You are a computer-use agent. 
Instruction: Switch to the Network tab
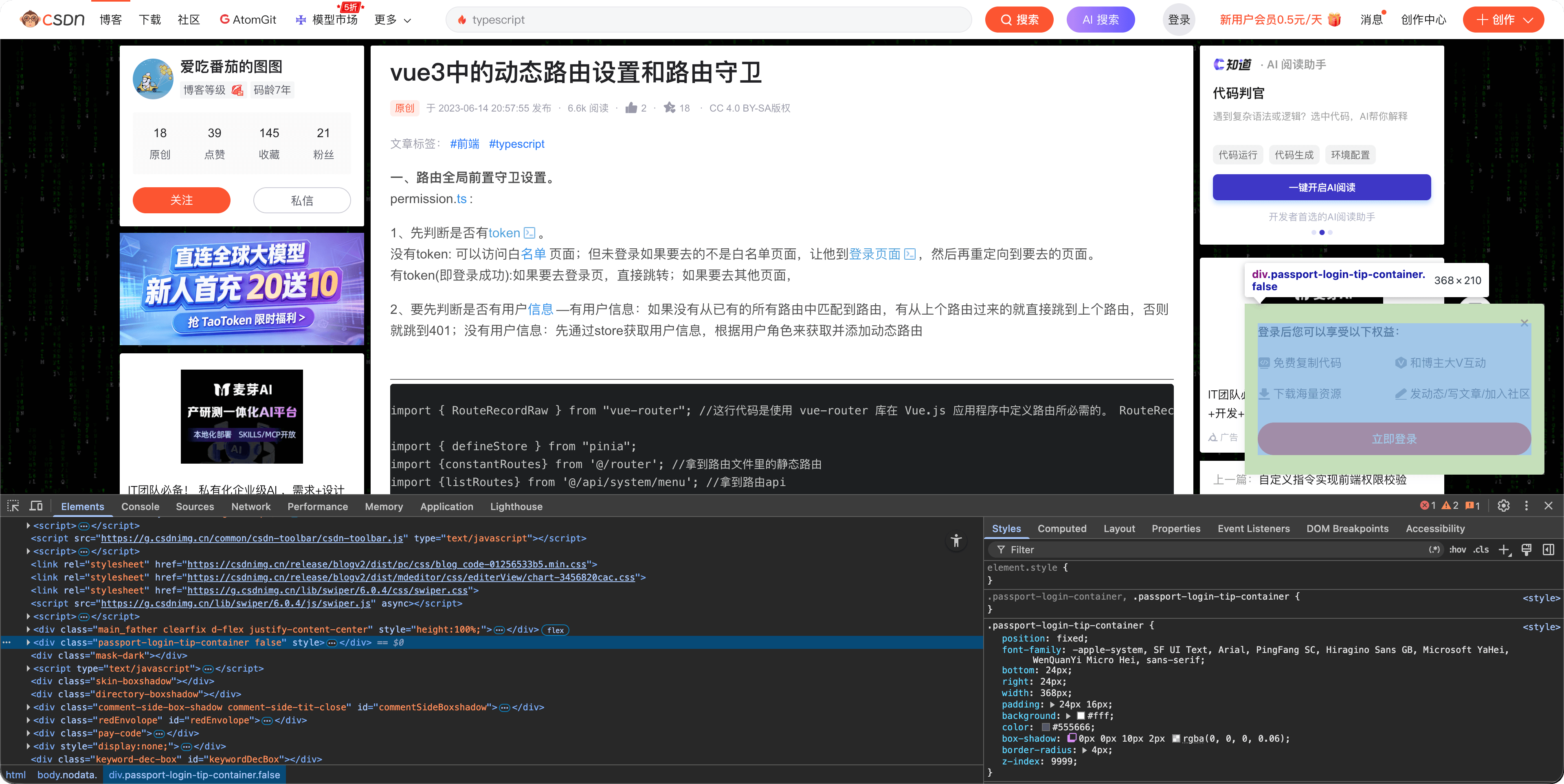tap(251, 507)
